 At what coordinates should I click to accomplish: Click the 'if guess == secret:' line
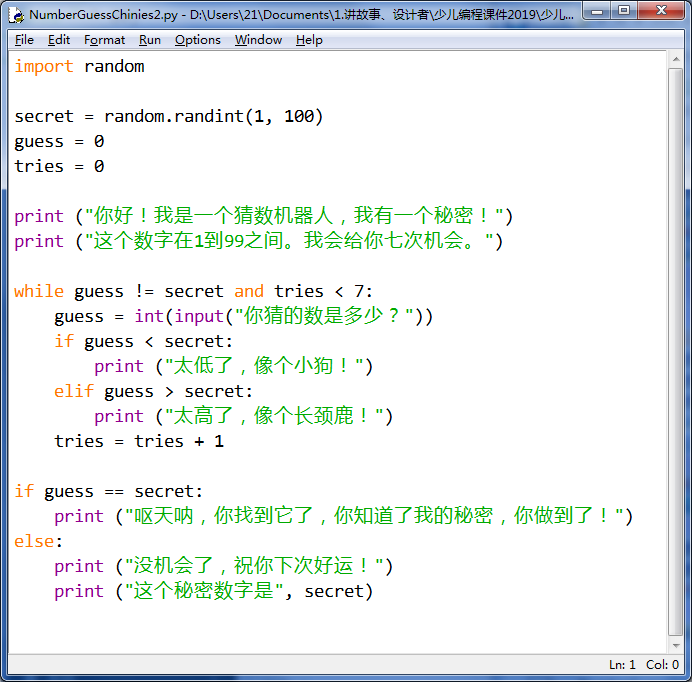pos(109,491)
